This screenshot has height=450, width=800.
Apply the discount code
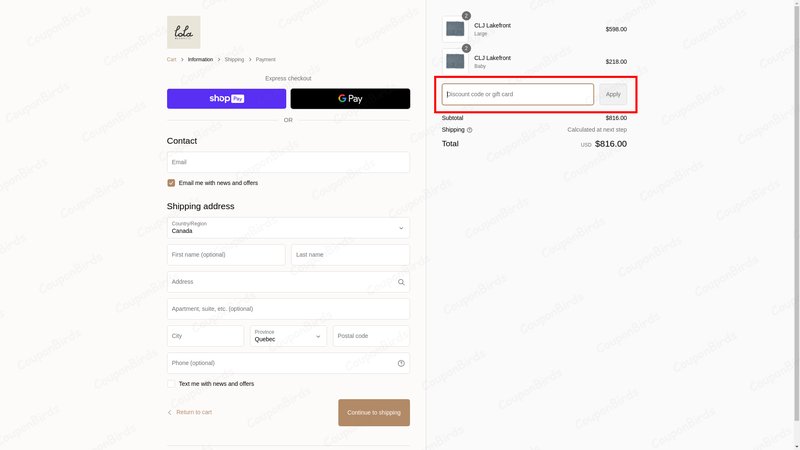613,94
